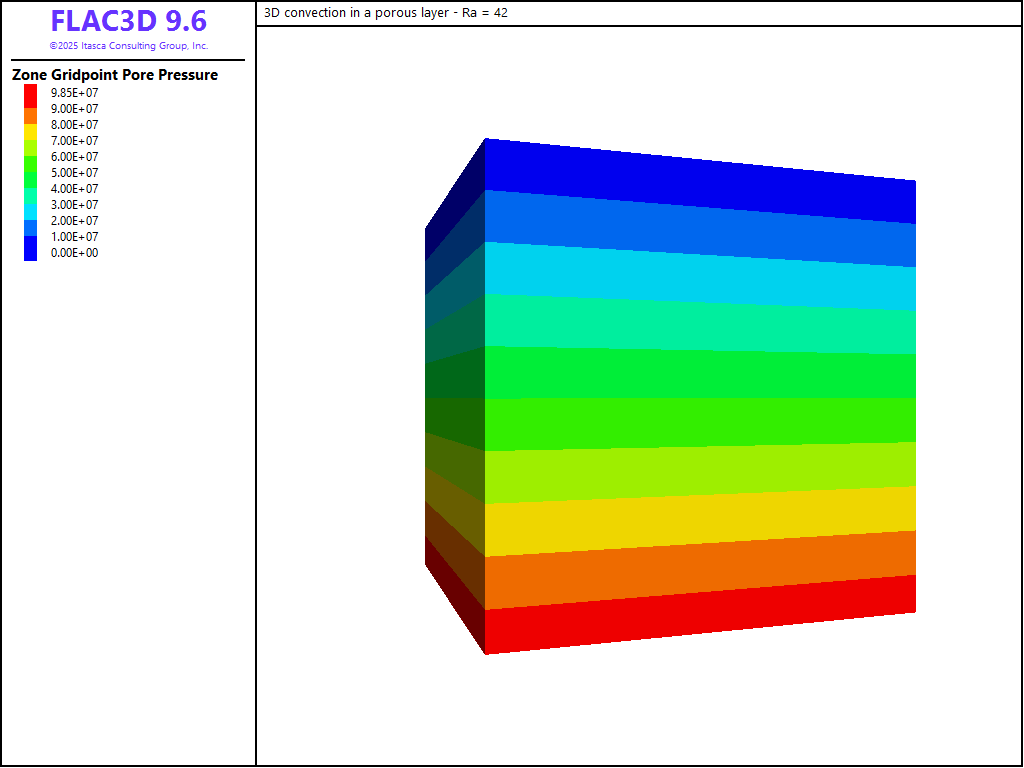Select the top blue band on cube front face
Image resolution: width=1024 pixels, height=768 pixels.
pos(700,180)
